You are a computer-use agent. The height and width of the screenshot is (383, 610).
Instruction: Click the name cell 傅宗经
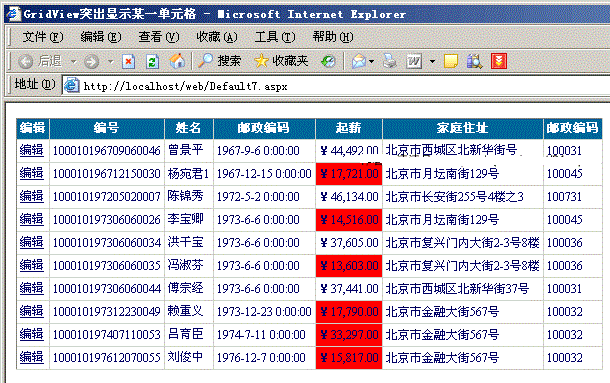(189, 288)
